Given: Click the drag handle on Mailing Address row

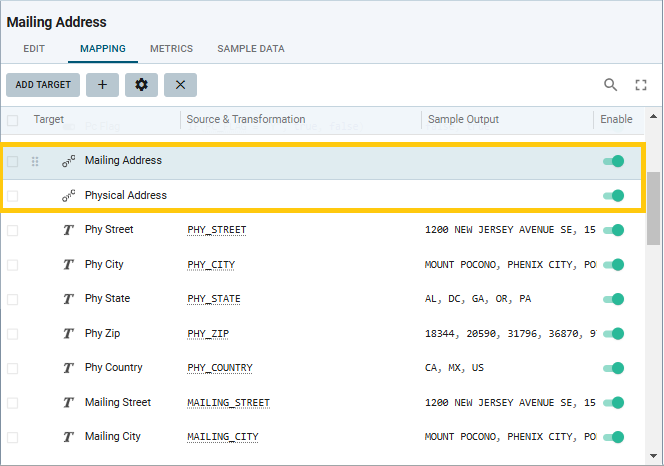Looking at the screenshot, I should point(36,161).
